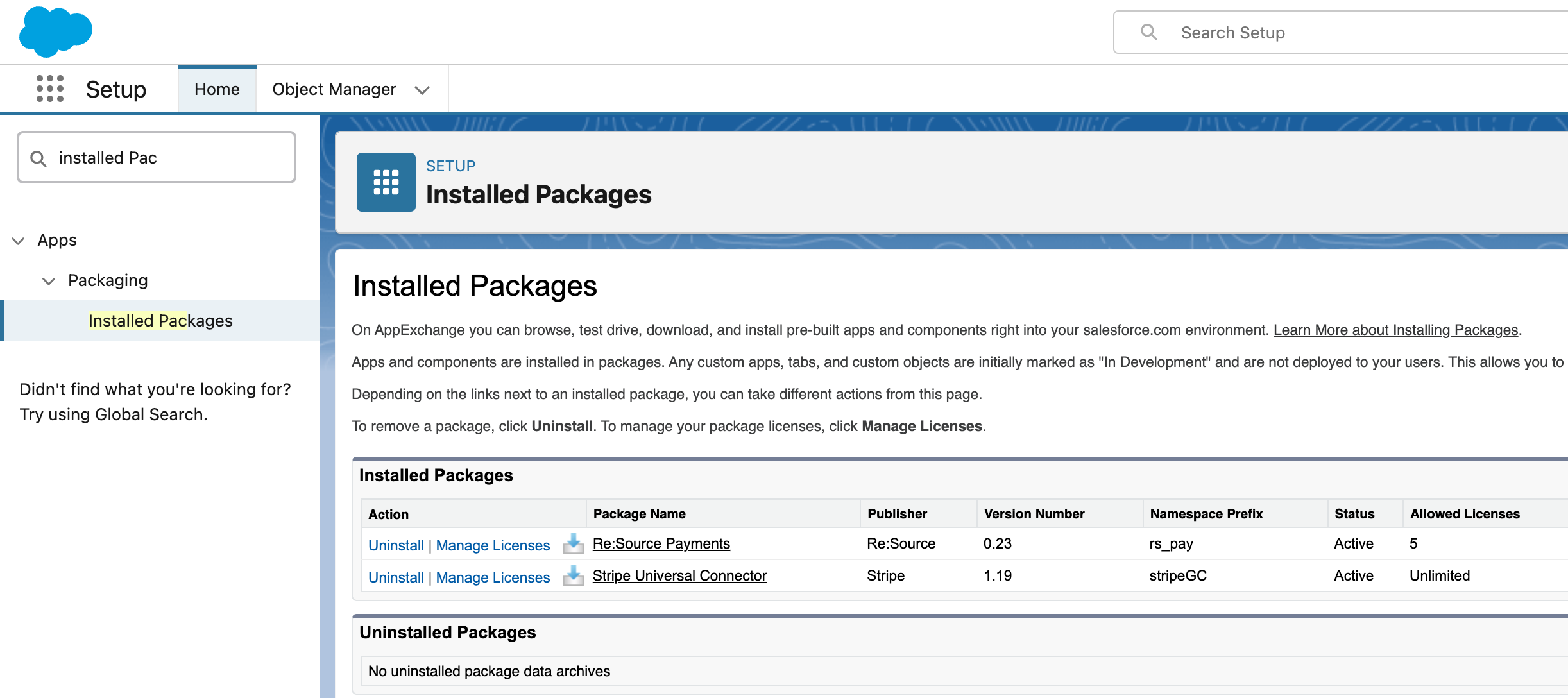Open Learn More about Installing Packages link
Image resolution: width=1568 pixels, height=698 pixels.
1395,330
